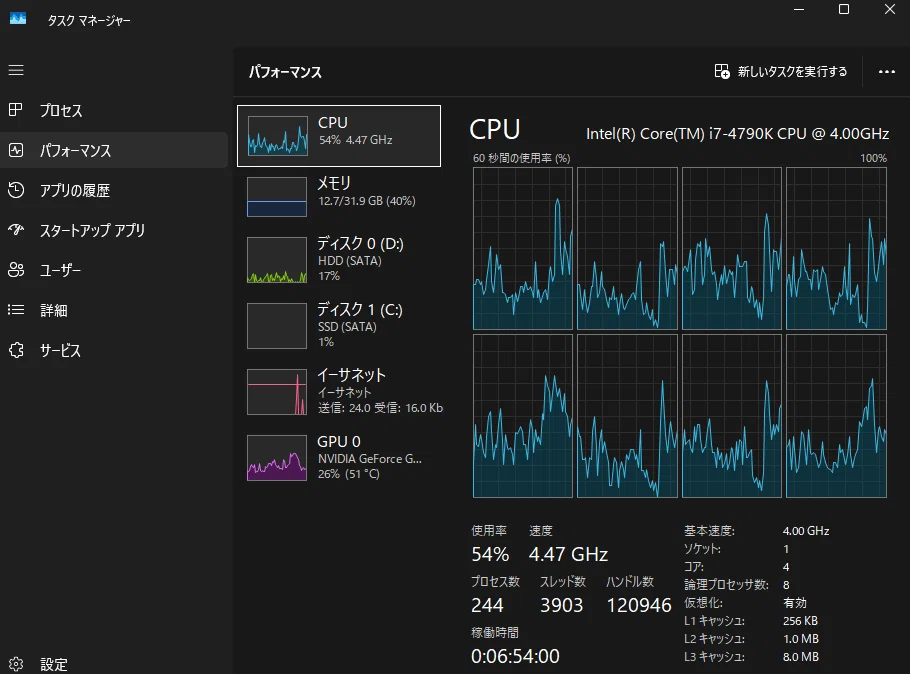Click the 54% usage value
The width and height of the screenshot is (910, 674).
pyautogui.click(x=490, y=554)
